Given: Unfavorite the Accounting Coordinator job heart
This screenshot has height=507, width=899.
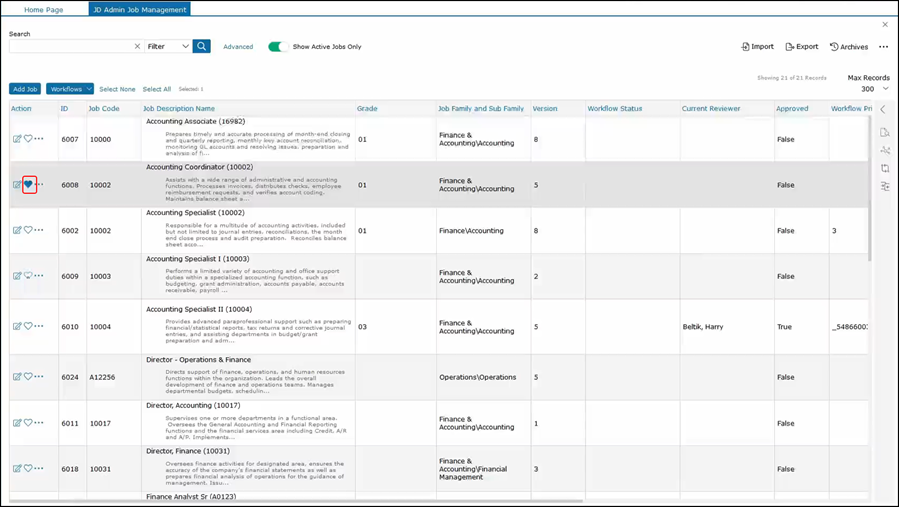Looking at the screenshot, I should [29, 185].
